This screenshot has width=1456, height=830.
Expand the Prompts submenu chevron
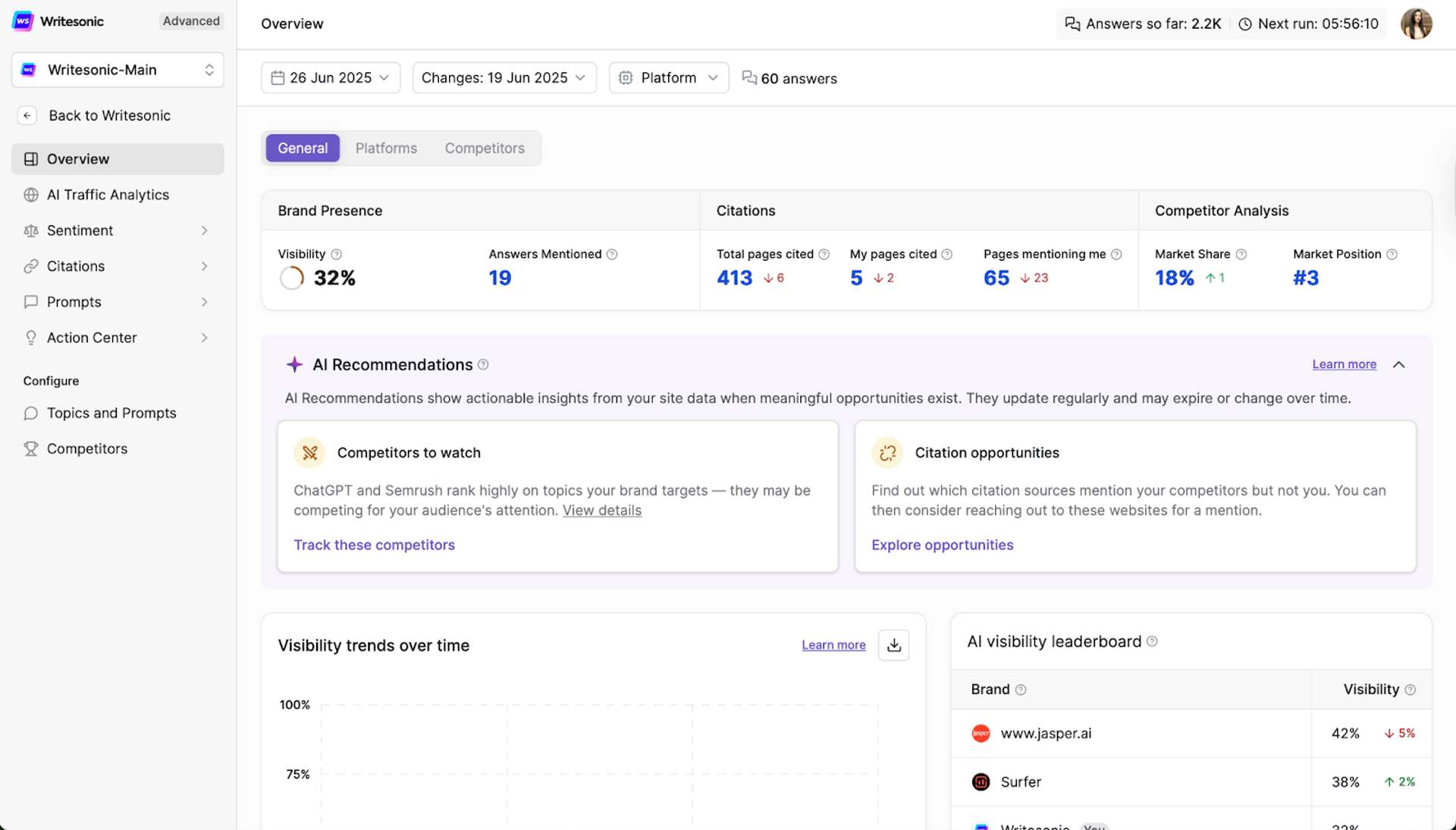(x=205, y=301)
